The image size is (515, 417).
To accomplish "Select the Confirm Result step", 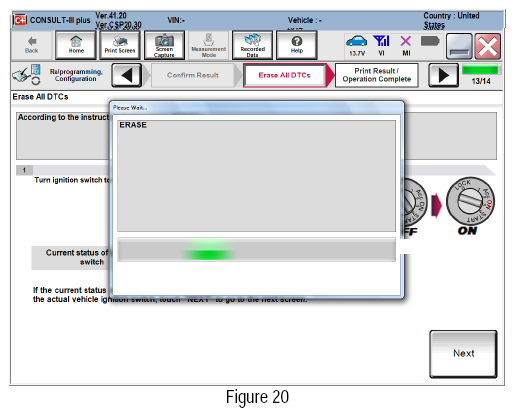I will (x=193, y=75).
